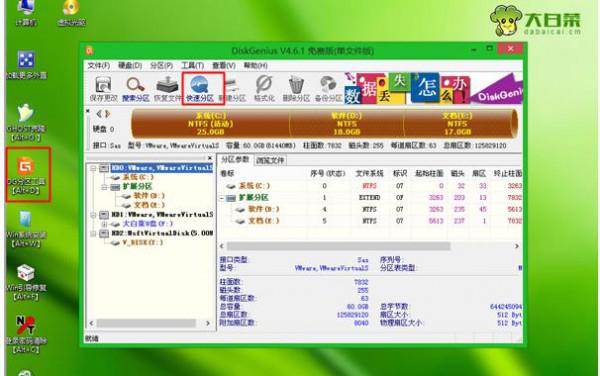Click the DiskGenius title bar app icon
This screenshot has height=376, width=600.
[x=89, y=50]
